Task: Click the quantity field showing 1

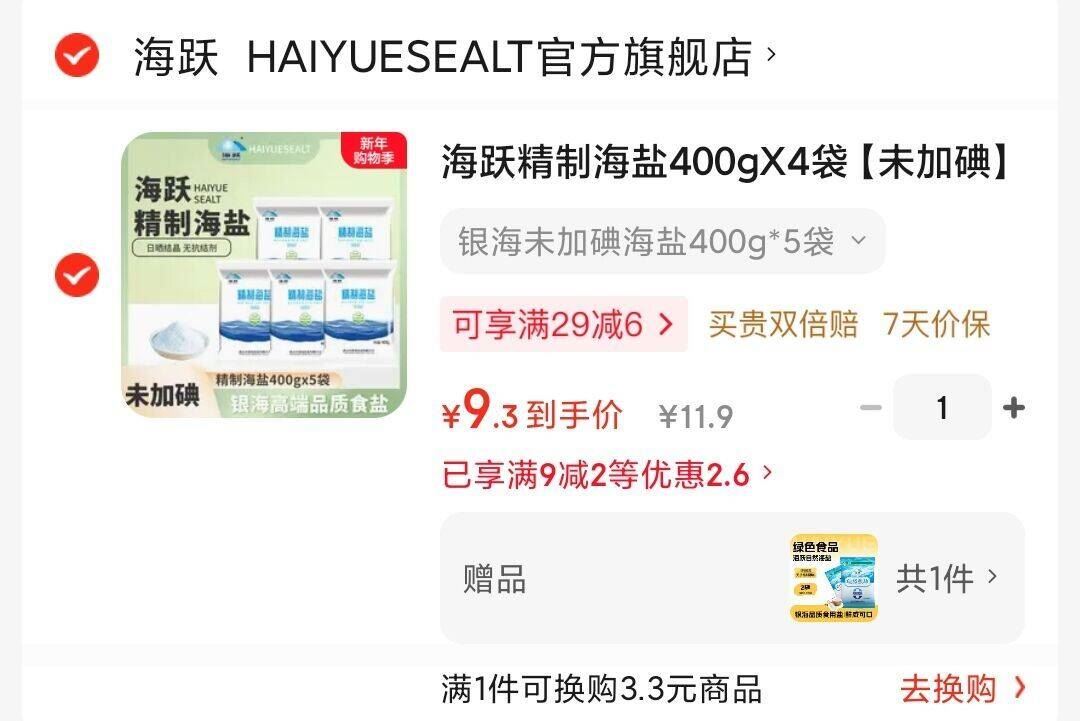Action: click(x=942, y=407)
